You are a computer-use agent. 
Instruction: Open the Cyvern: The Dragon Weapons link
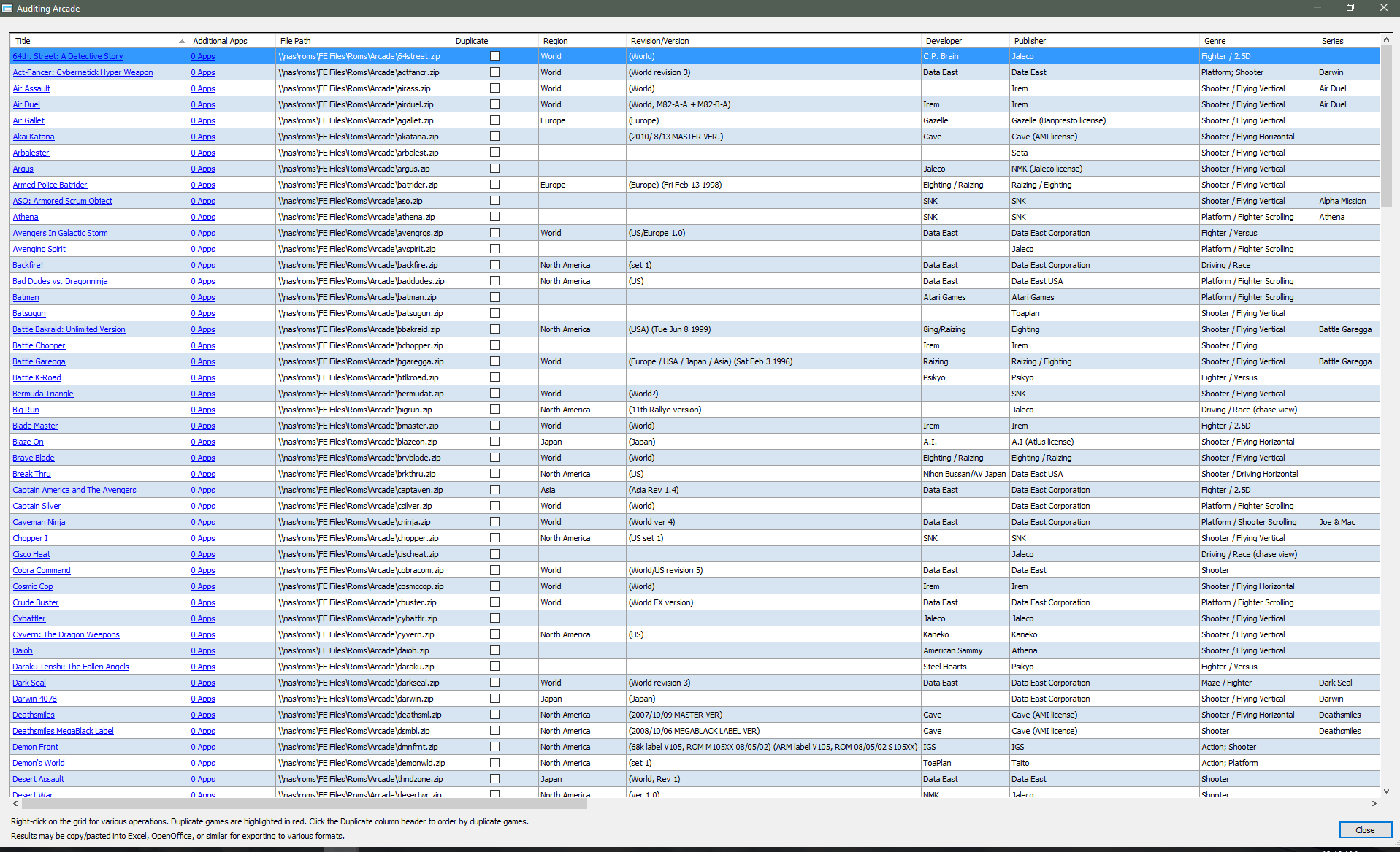pos(66,634)
